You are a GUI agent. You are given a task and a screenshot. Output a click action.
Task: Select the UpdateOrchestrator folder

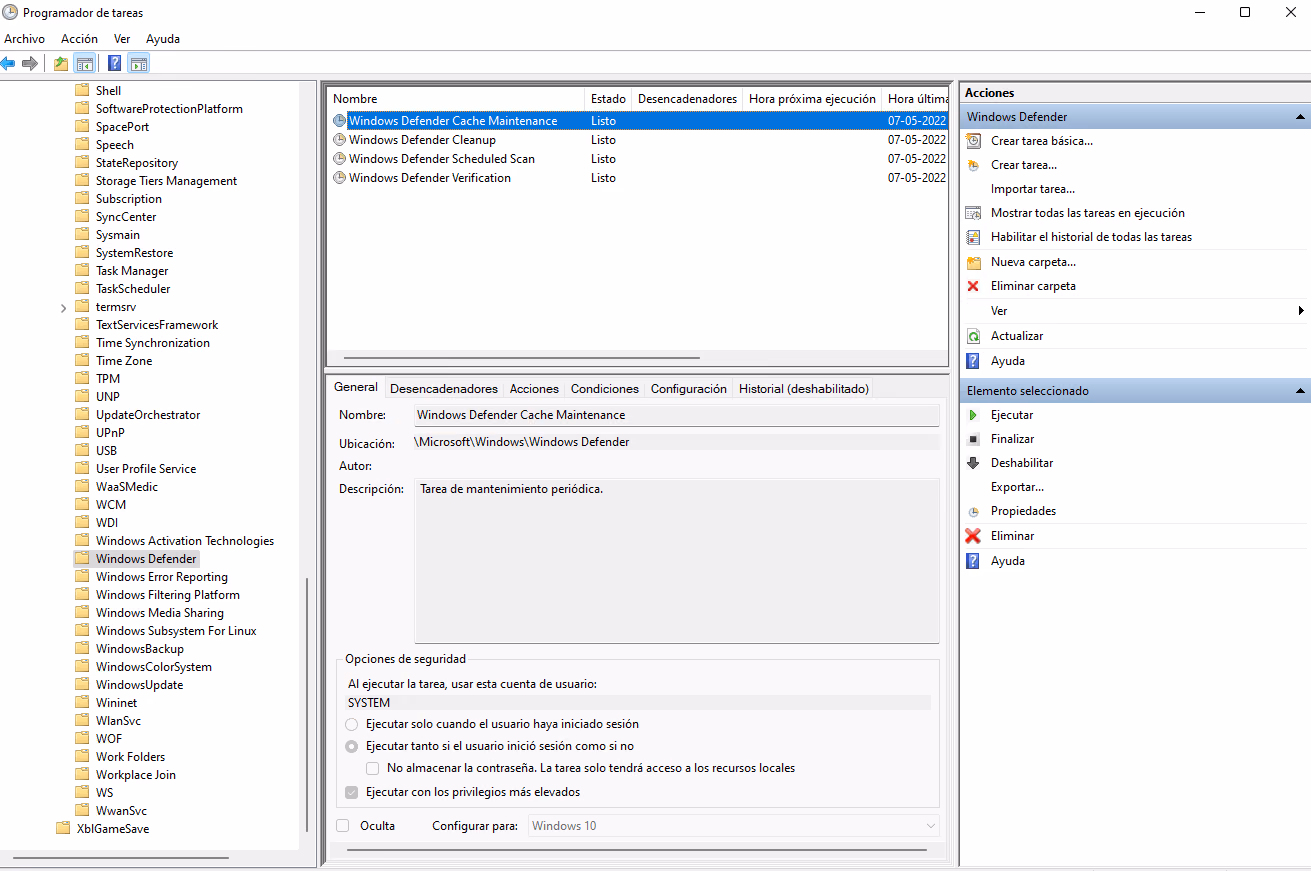click(x=147, y=415)
